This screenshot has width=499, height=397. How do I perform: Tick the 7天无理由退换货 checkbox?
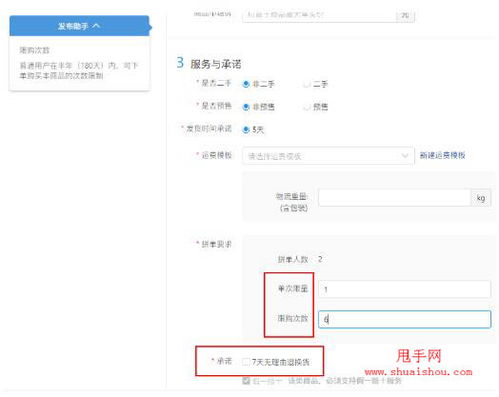(x=246, y=362)
